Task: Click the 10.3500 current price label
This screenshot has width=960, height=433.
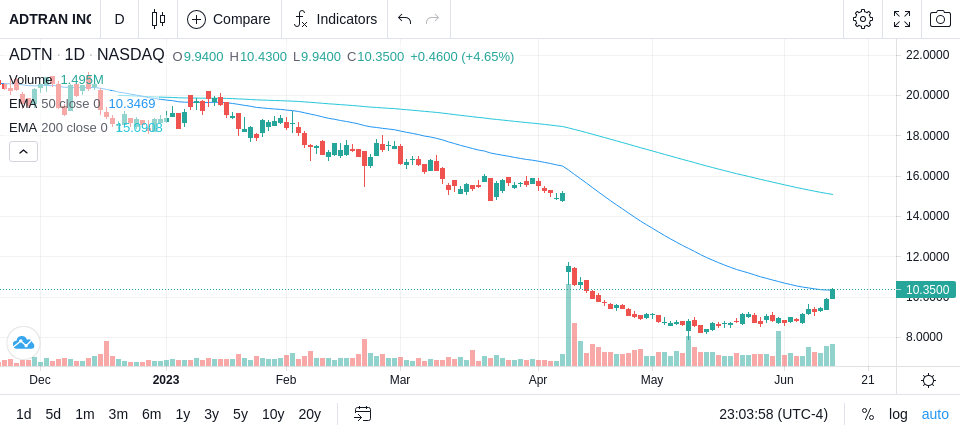Action: (x=926, y=290)
